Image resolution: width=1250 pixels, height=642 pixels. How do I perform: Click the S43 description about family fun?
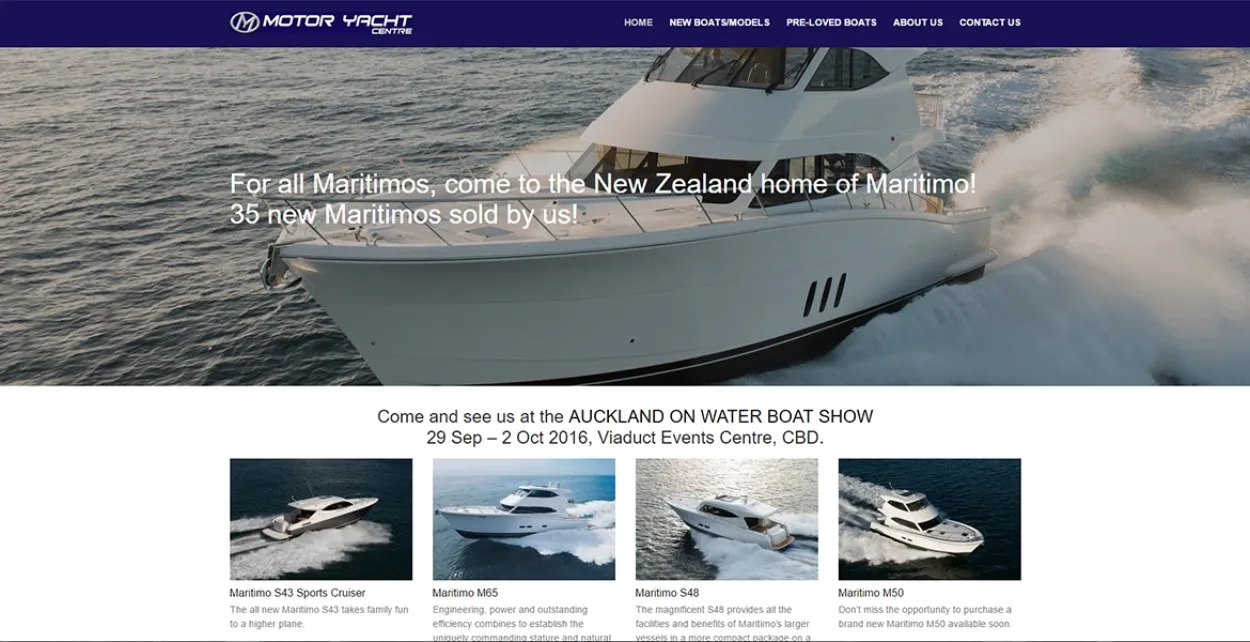tap(319, 616)
